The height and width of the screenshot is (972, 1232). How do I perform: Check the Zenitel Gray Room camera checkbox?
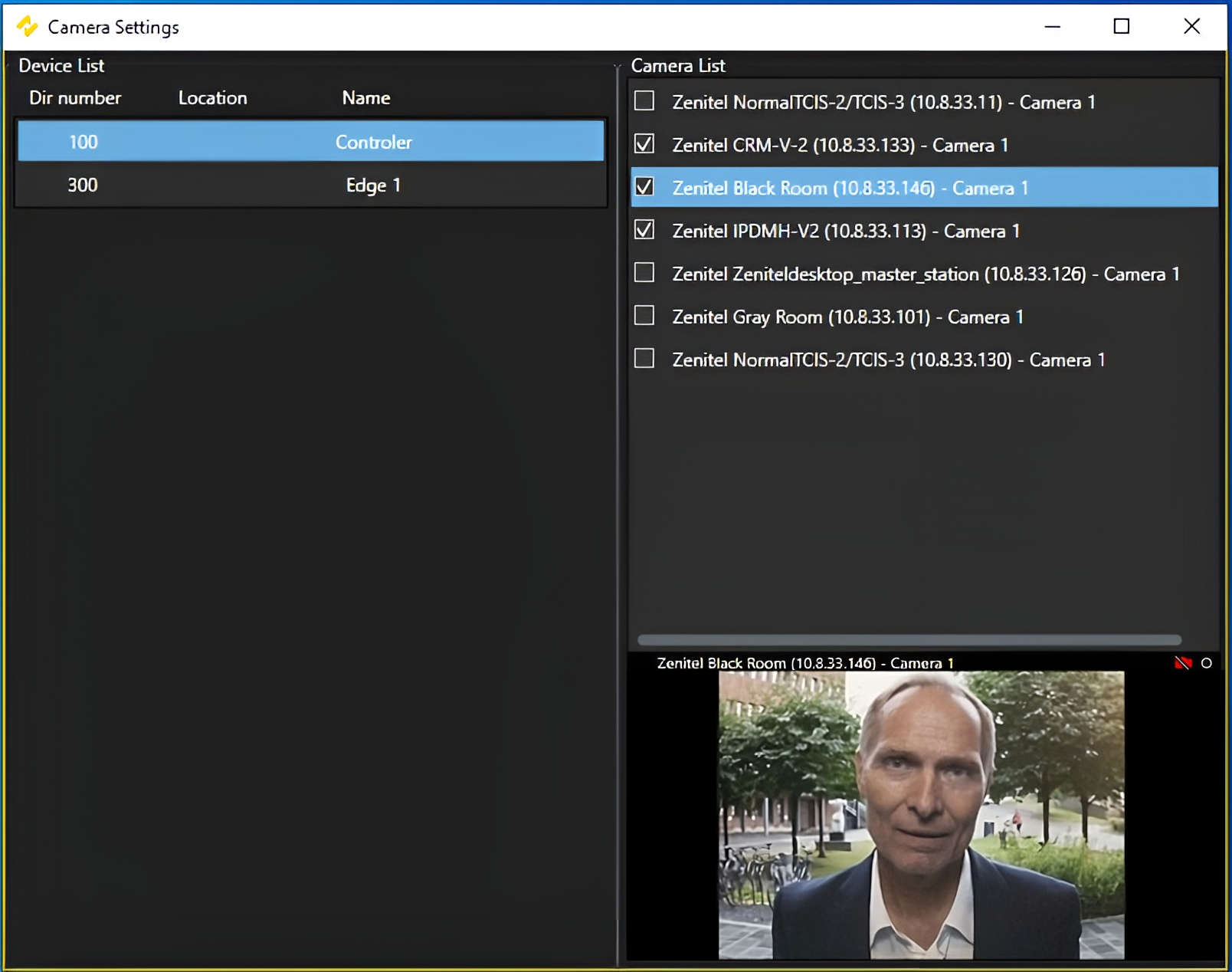tap(644, 316)
